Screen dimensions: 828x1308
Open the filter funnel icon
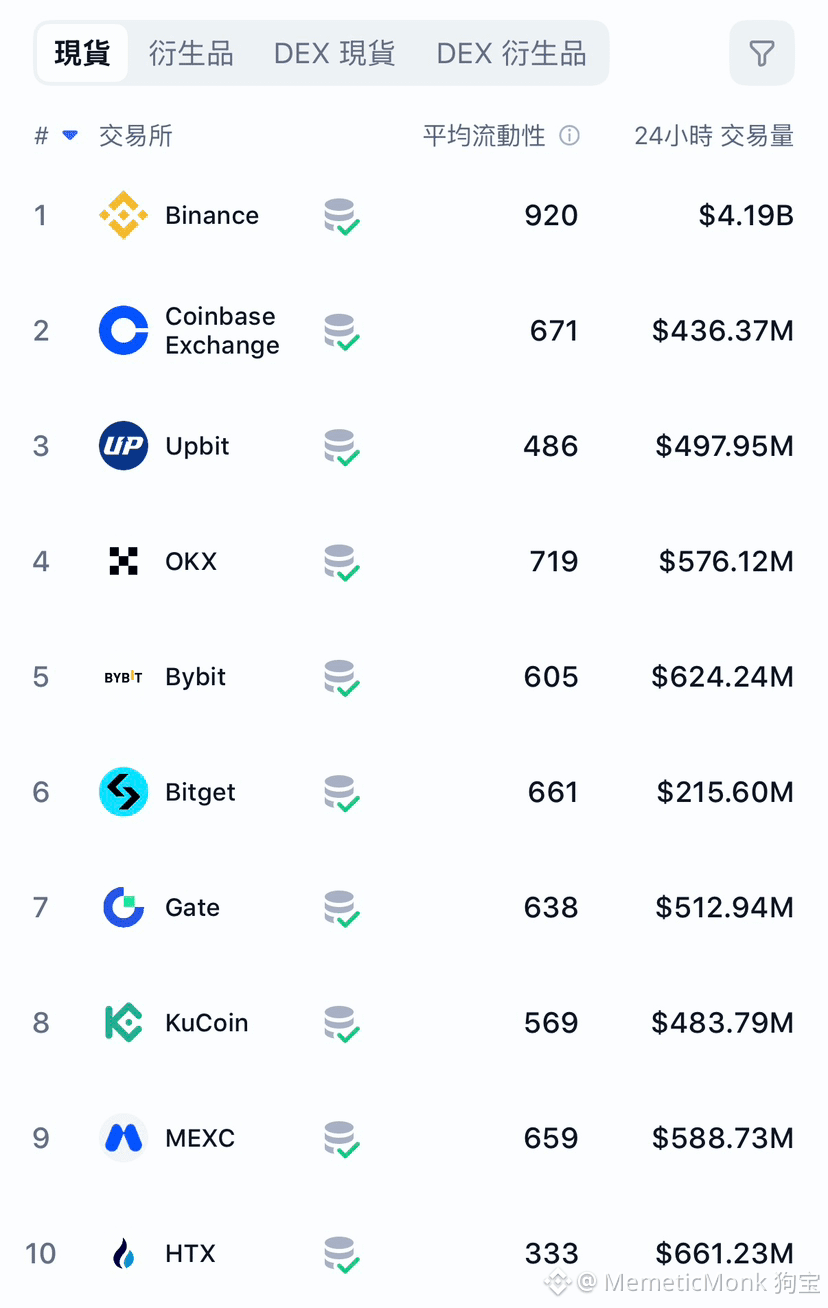tap(762, 54)
